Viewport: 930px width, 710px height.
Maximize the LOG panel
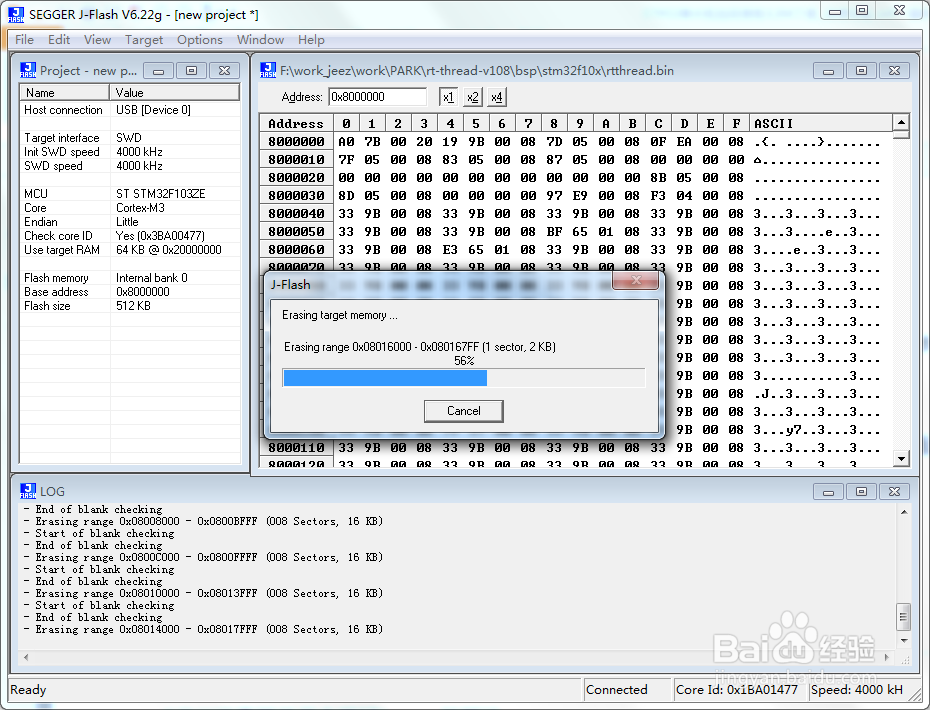pos(861,492)
